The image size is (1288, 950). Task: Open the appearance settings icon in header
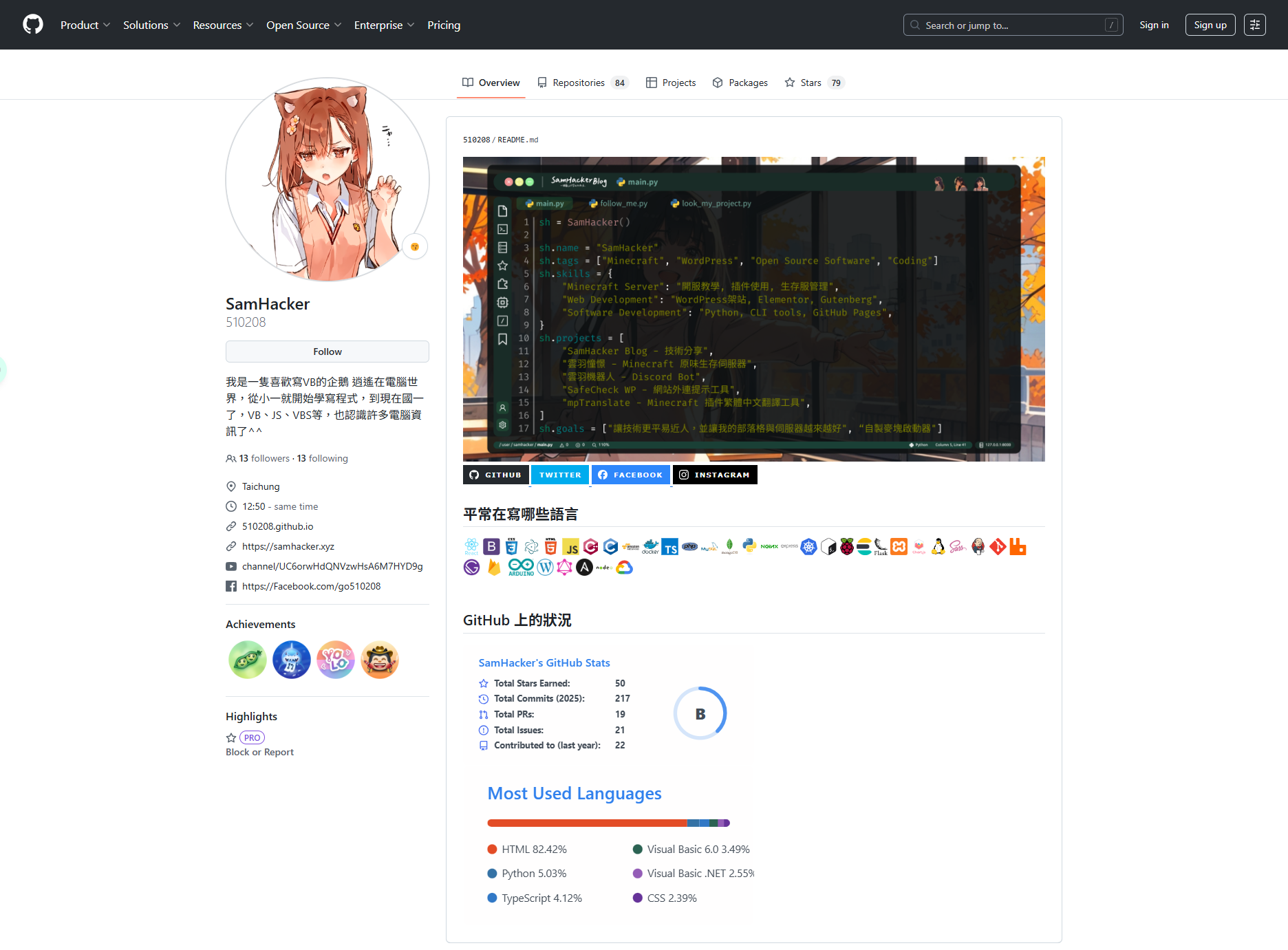pos(1254,25)
